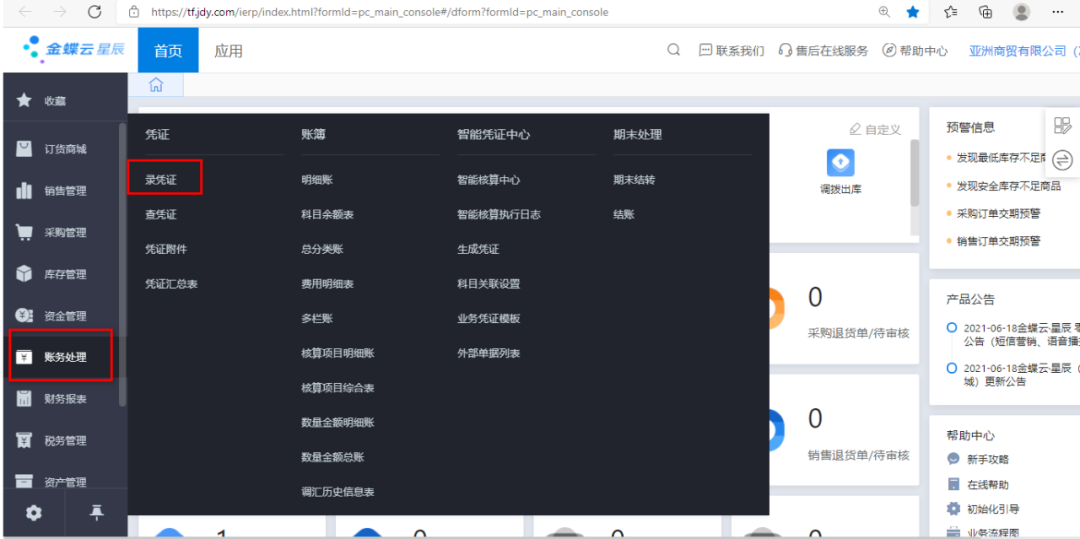Click the settings gear in sidebar bottom
1080x539 pixels.
[34, 513]
